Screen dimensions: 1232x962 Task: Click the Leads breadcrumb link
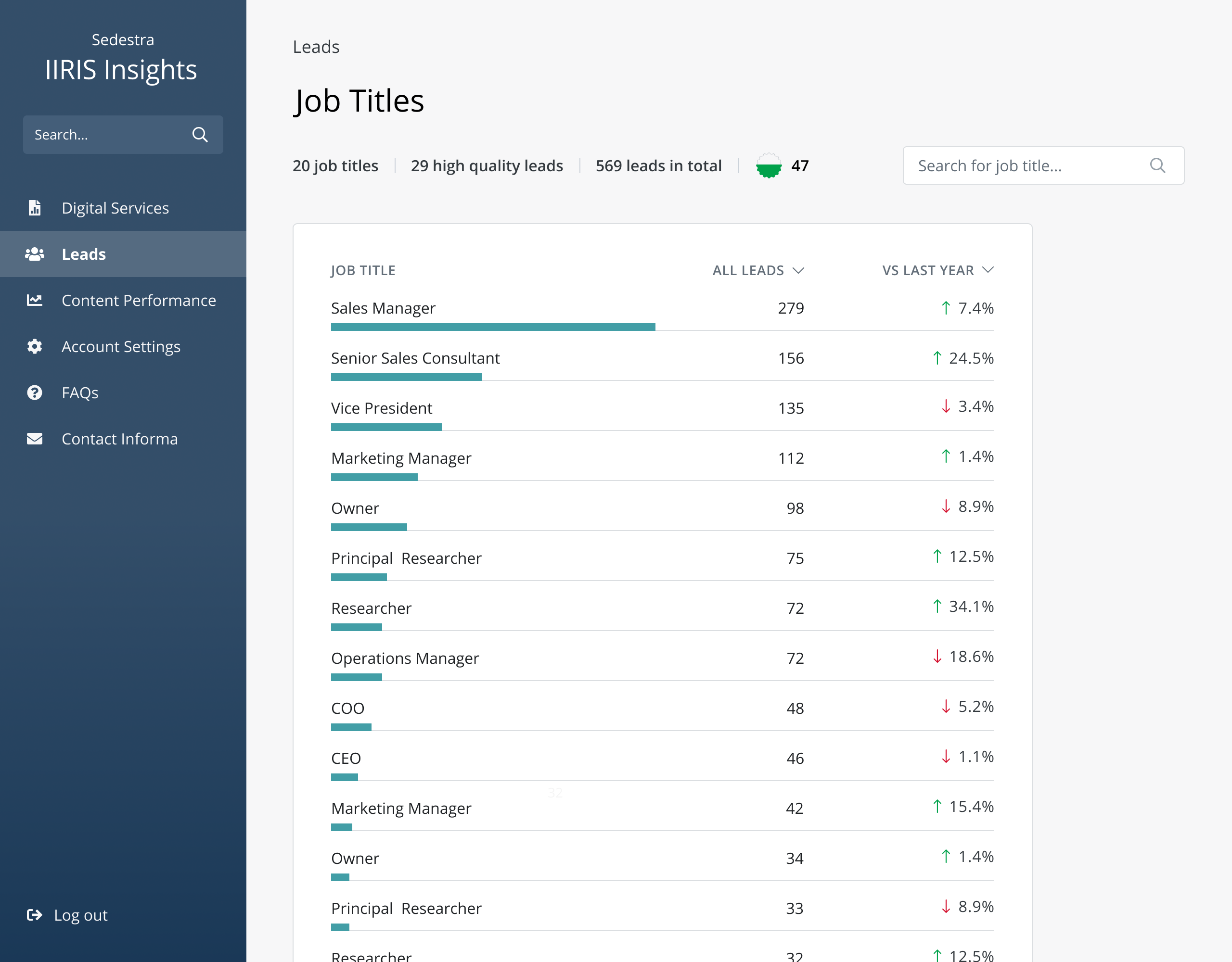[316, 47]
